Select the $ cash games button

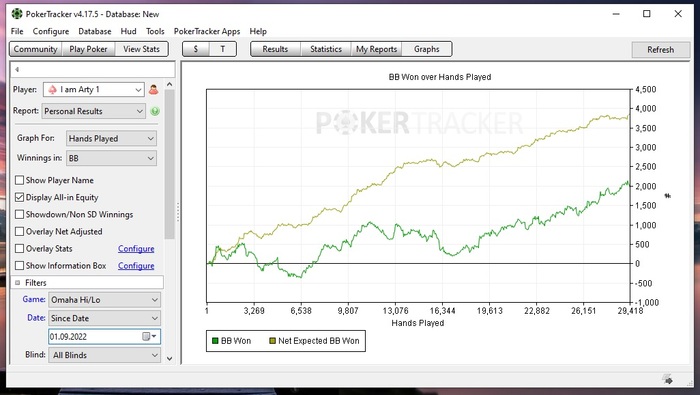tap(196, 49)
